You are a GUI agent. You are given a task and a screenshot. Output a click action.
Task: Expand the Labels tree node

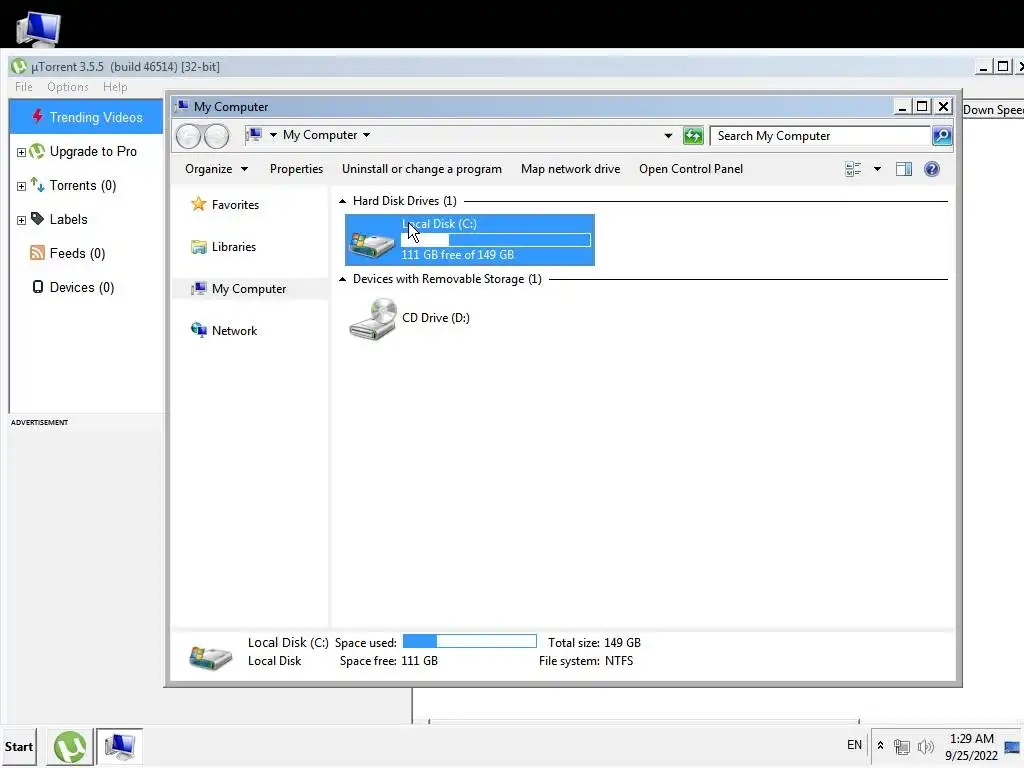coord(21,220)
